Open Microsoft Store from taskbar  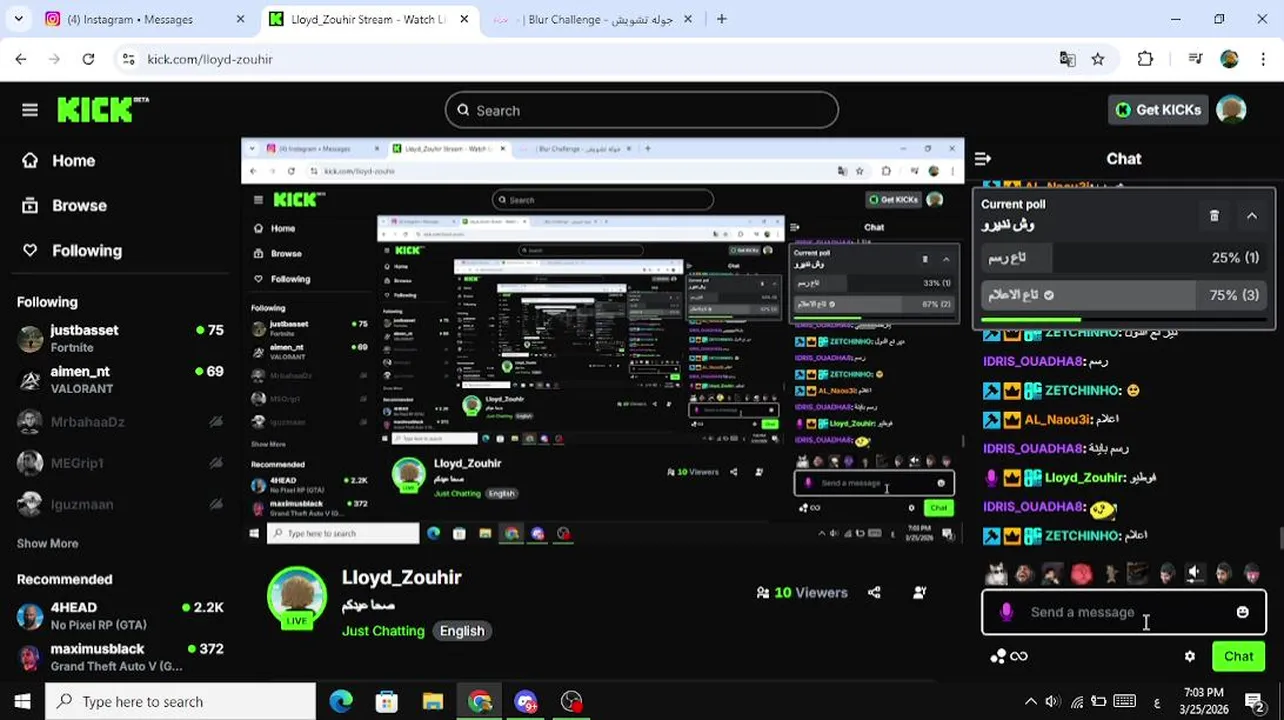tap(387, 701)
